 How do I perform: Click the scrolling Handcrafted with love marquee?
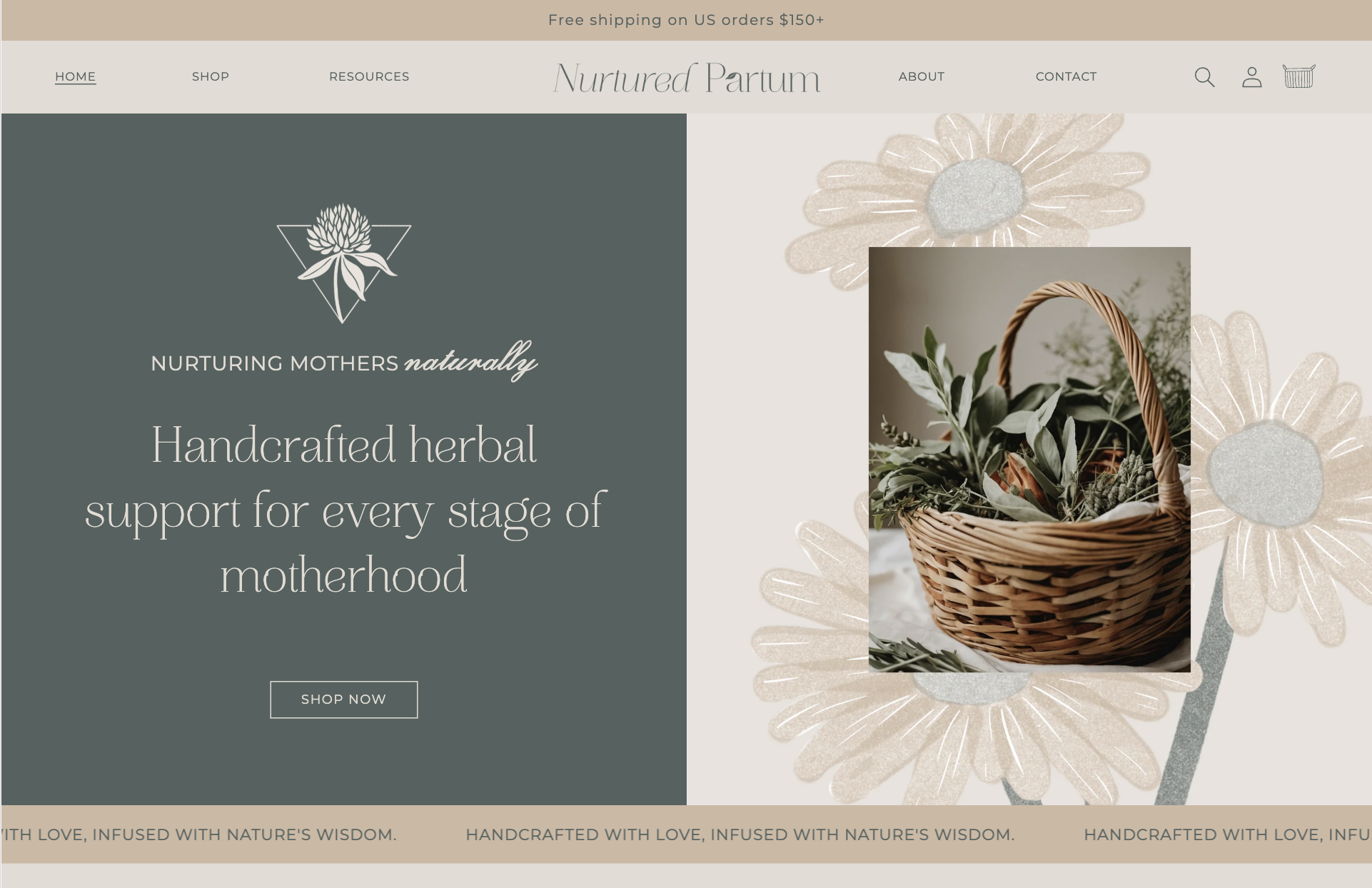tap(686, 834)
